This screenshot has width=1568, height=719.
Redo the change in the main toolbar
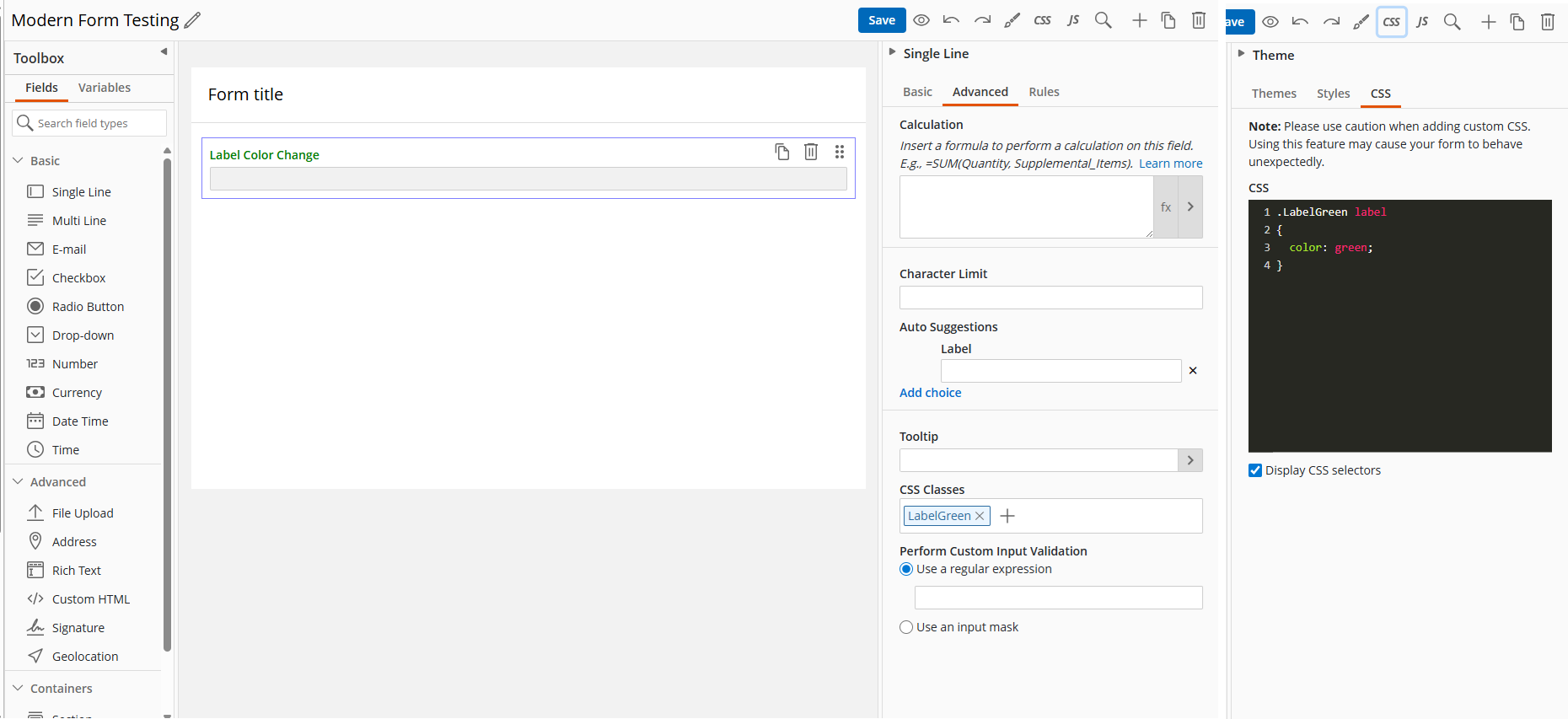click(x=982, y=20)
